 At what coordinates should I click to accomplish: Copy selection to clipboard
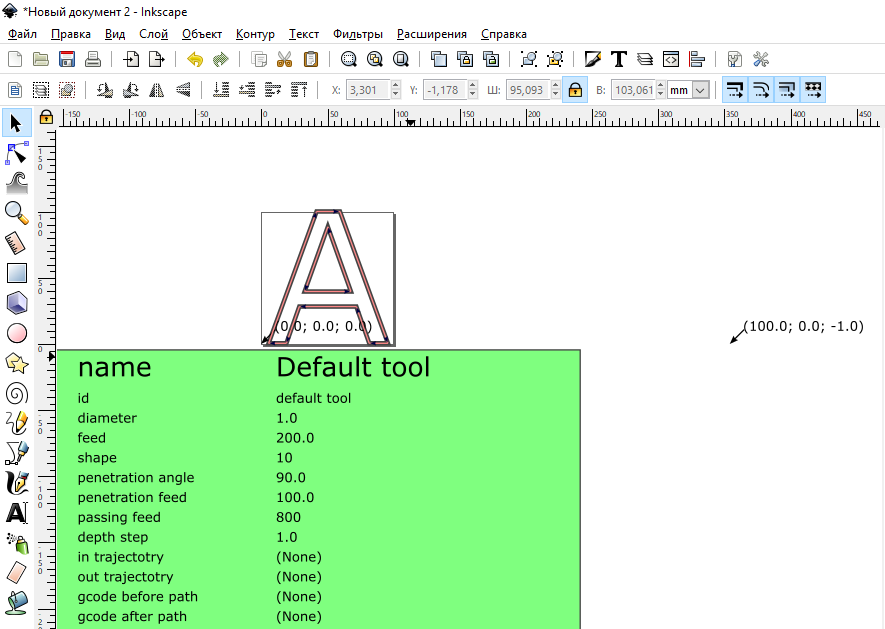point(259,59)
